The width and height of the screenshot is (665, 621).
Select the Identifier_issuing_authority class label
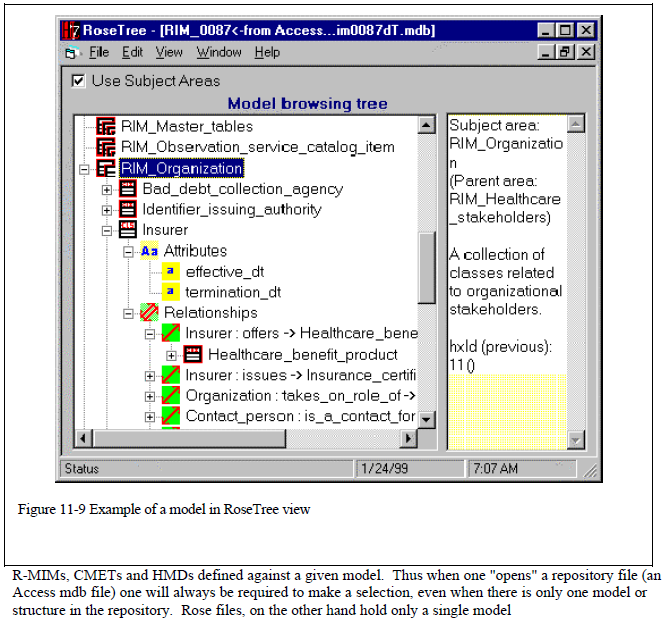(x=232, y=210)
